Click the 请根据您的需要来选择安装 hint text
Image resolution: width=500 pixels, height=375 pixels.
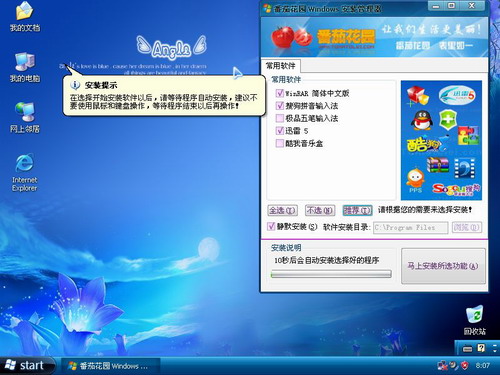tap(425, 210)
